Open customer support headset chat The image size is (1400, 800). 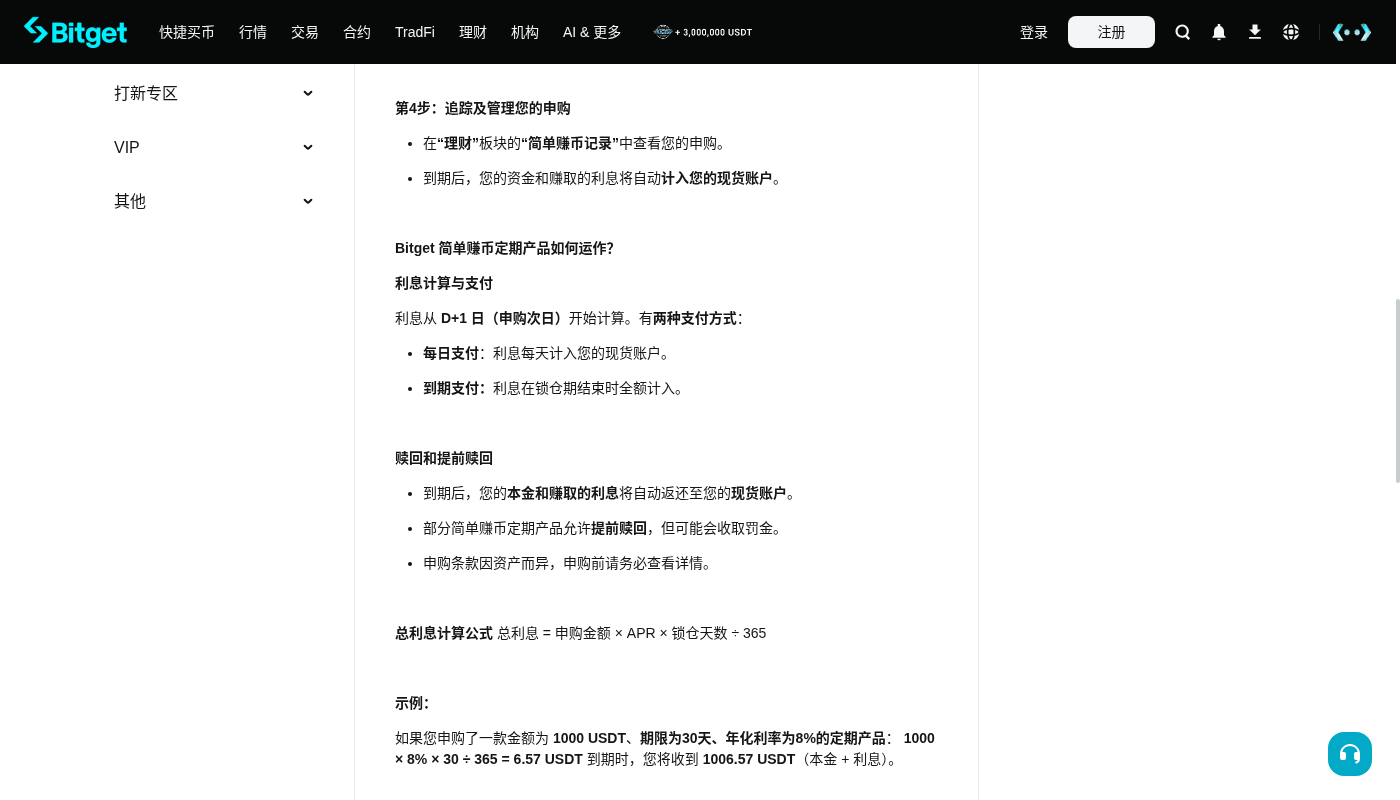(1350, 754)
